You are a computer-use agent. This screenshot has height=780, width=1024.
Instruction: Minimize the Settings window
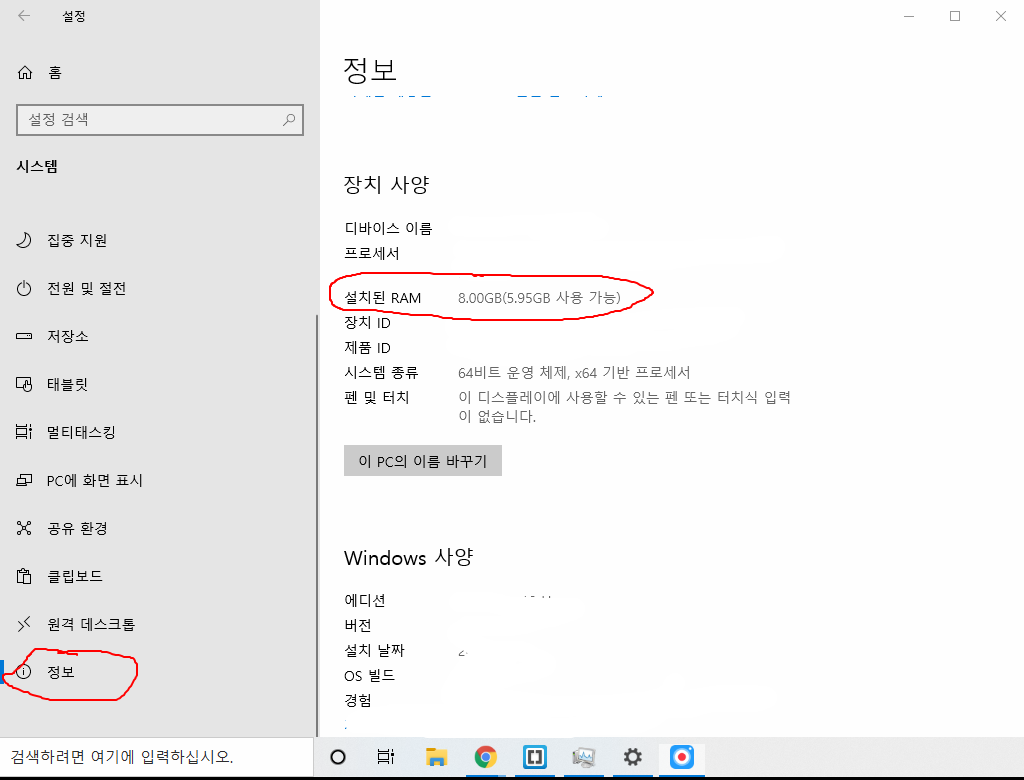tap(909, 16)
